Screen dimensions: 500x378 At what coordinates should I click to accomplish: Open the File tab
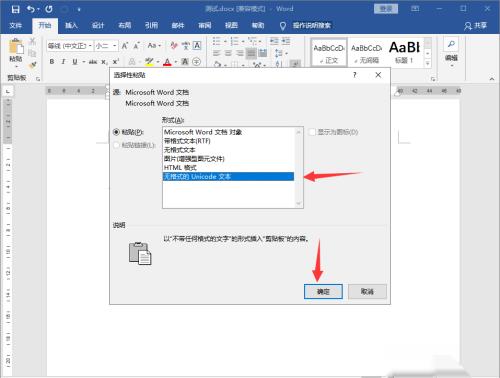point(15,25)
